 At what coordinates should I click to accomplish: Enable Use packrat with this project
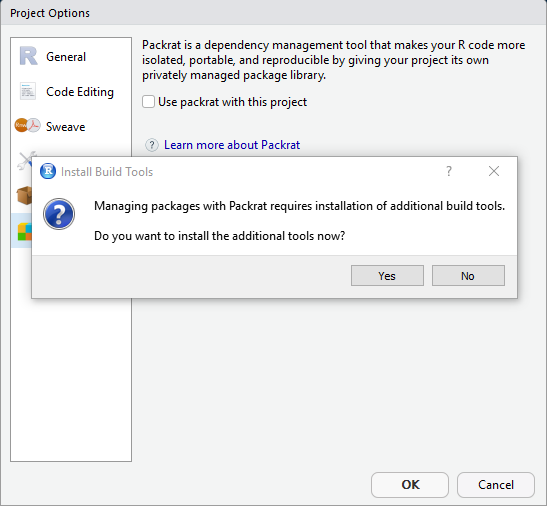click(148, 102)
